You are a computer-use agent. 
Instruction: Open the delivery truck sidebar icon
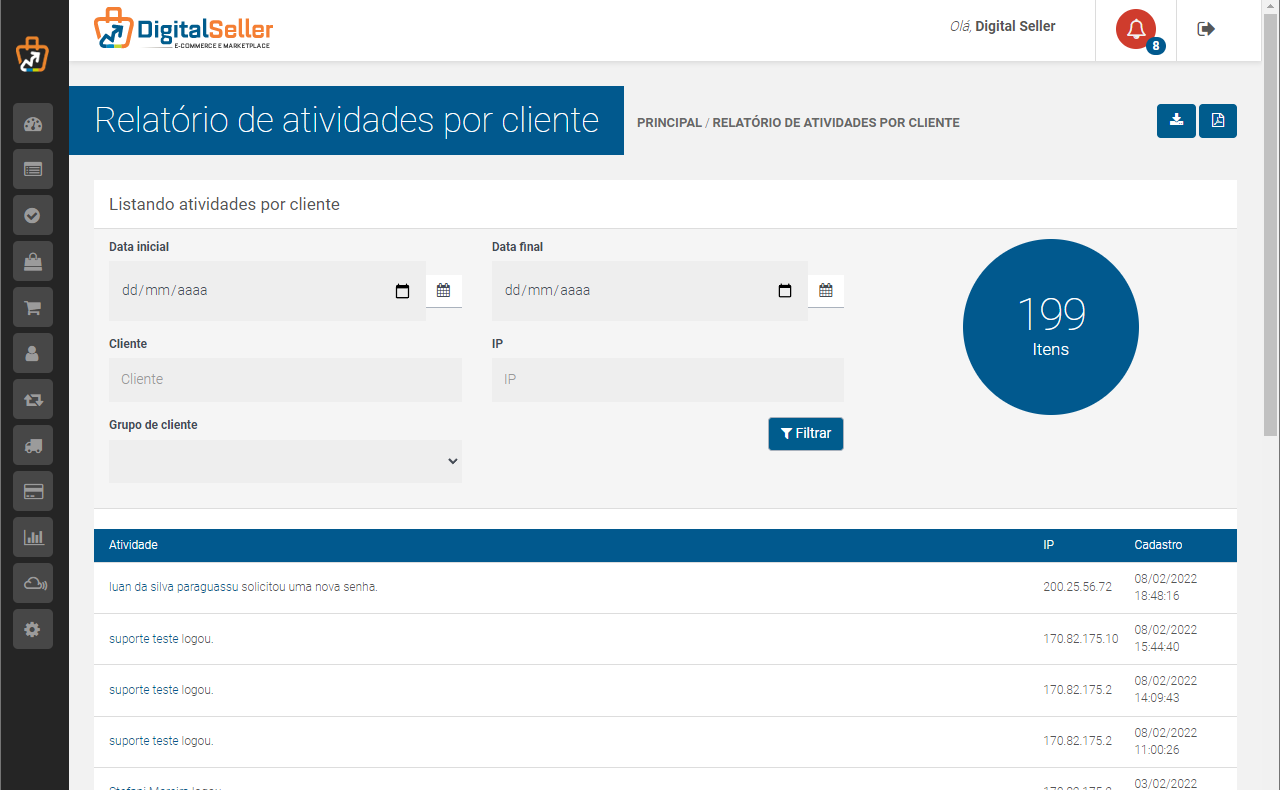click(33, 445)
